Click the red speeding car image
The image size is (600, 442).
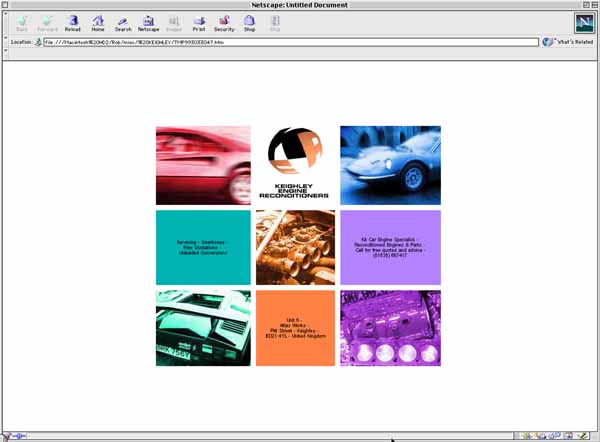(203, 165)
